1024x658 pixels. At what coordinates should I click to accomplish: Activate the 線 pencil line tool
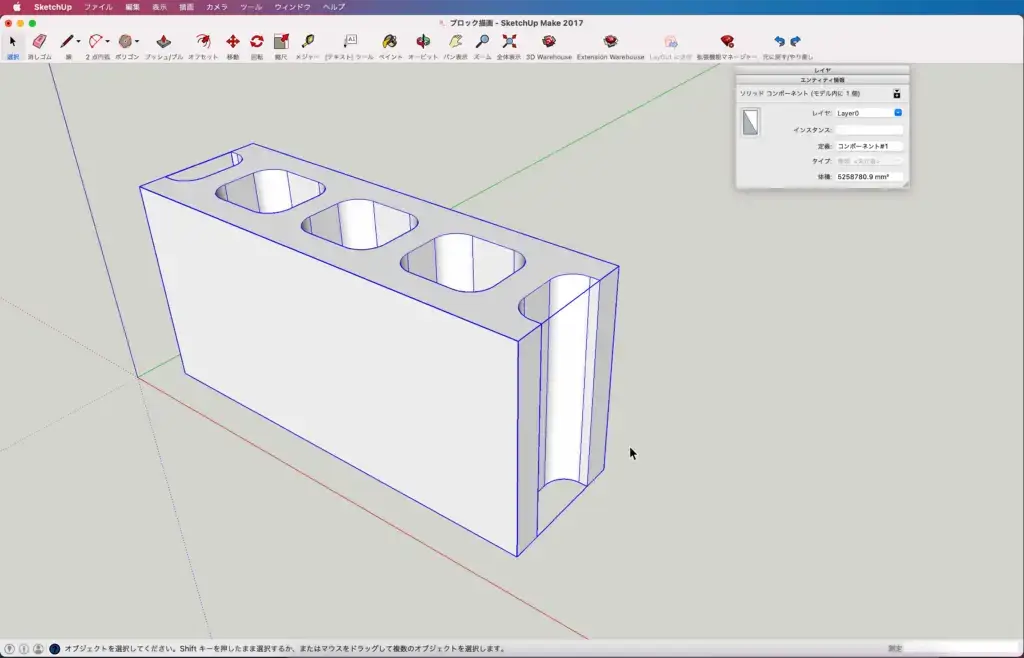click(67, 42)
